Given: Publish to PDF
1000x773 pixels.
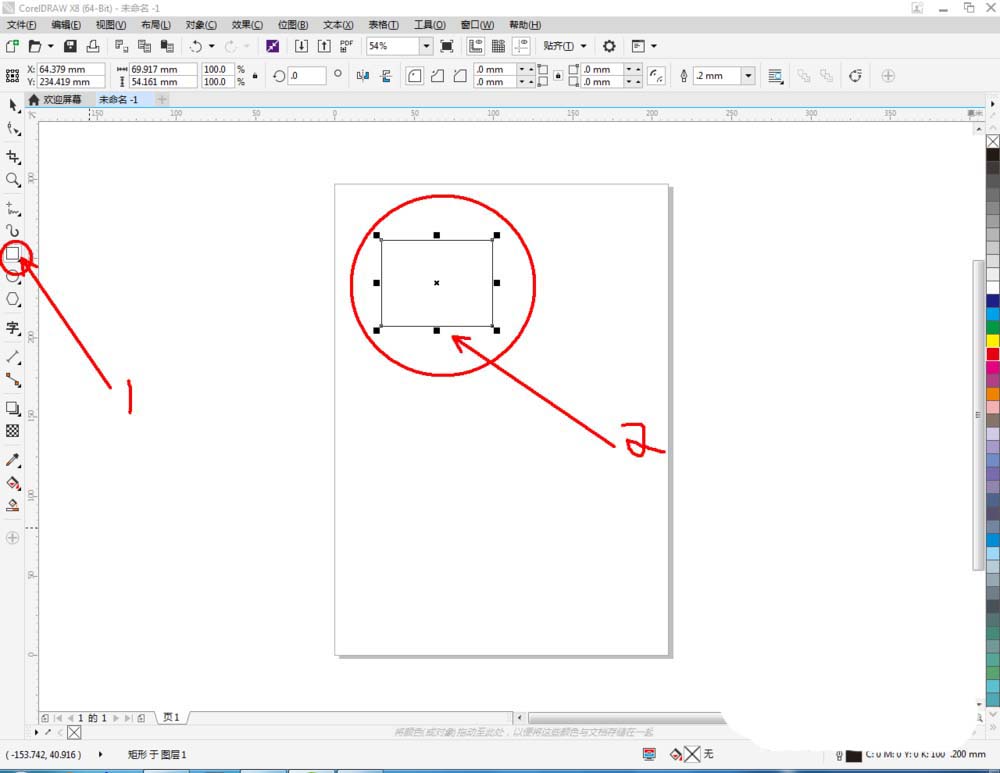Looking at the screenshot, I should (346, 46).
